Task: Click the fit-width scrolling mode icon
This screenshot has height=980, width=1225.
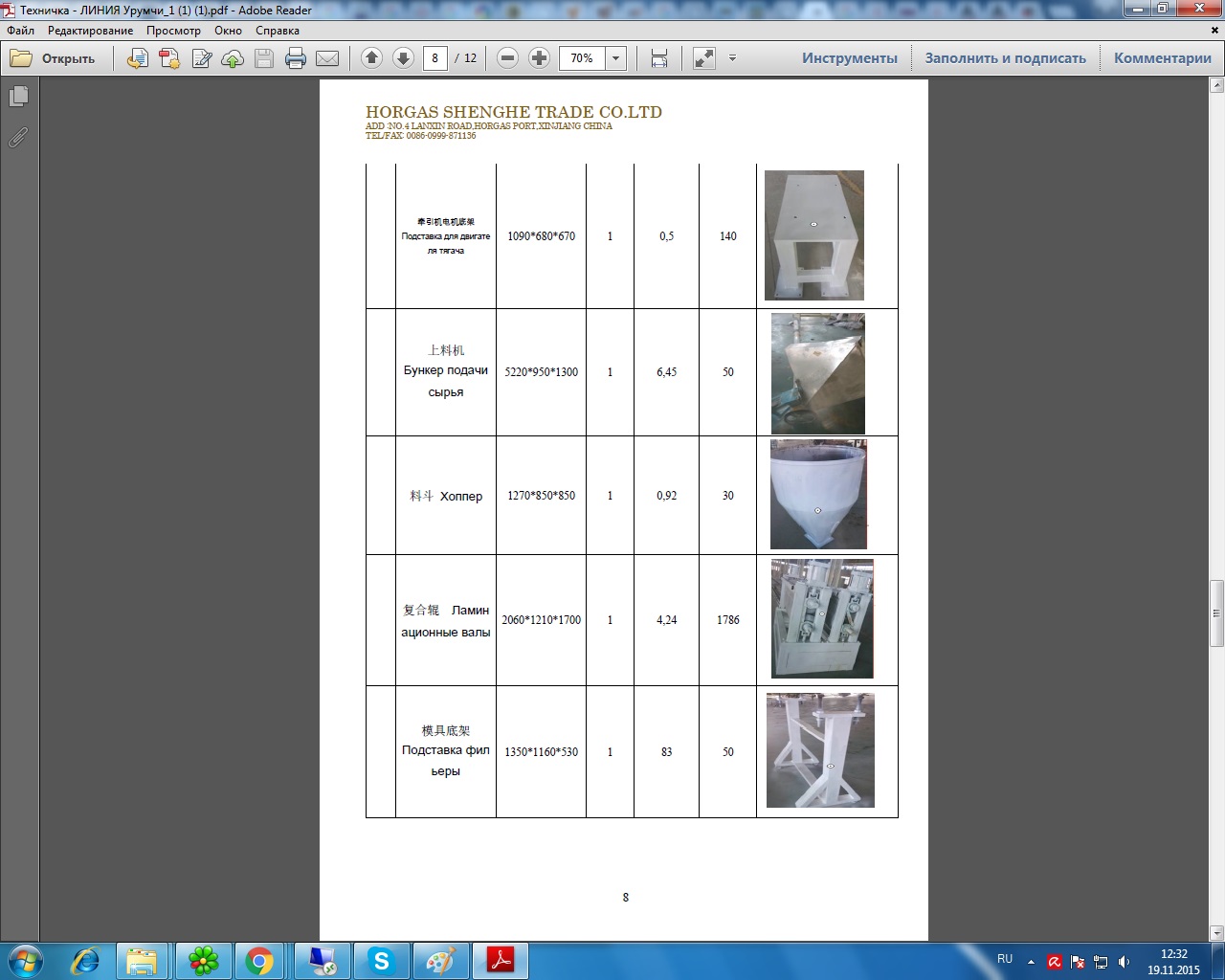Action: (659, 58)
